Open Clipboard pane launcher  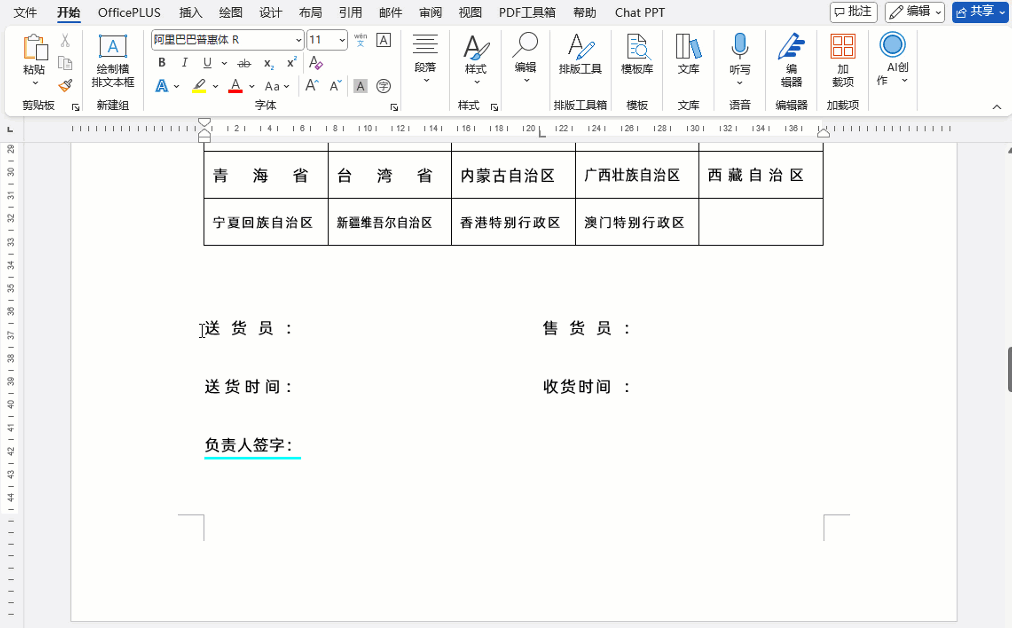(x=76, y=107)
